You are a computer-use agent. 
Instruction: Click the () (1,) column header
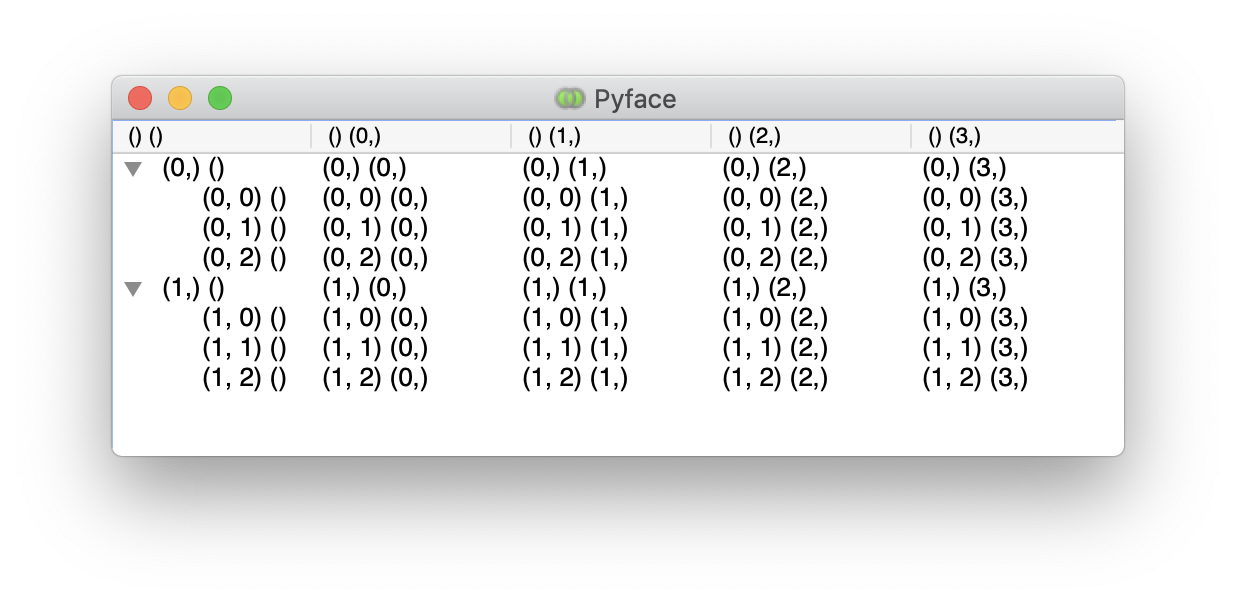[611, 136]
